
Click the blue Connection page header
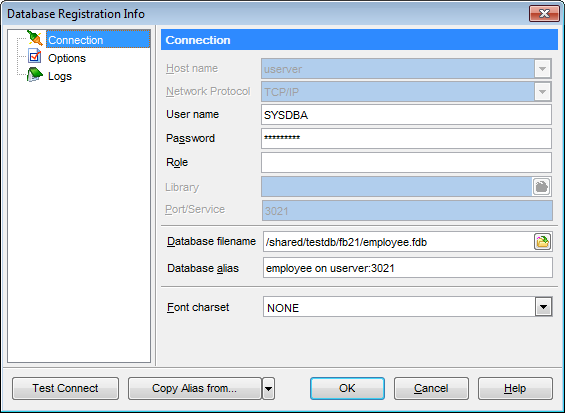pyautogui.click(x=359, y=40)
